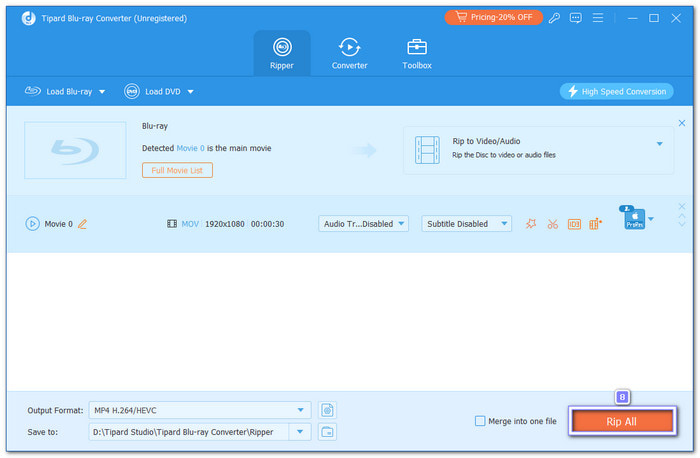
Task: Expand the Rip to Video/Audio dropdown
Action: click(x=659, y=144)
